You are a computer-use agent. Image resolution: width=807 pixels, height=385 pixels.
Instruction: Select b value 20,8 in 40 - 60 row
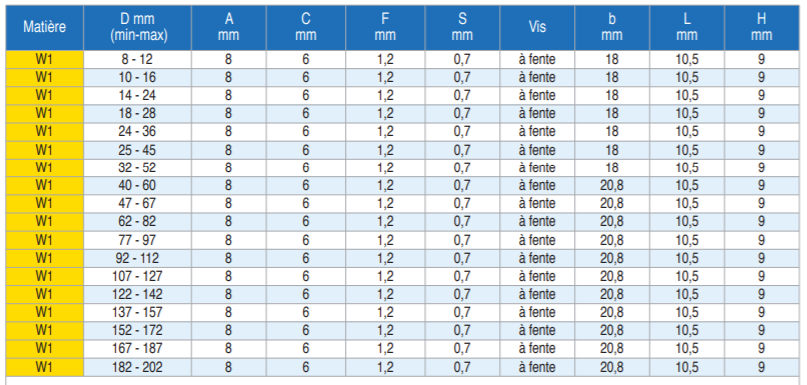pos(612,186)
